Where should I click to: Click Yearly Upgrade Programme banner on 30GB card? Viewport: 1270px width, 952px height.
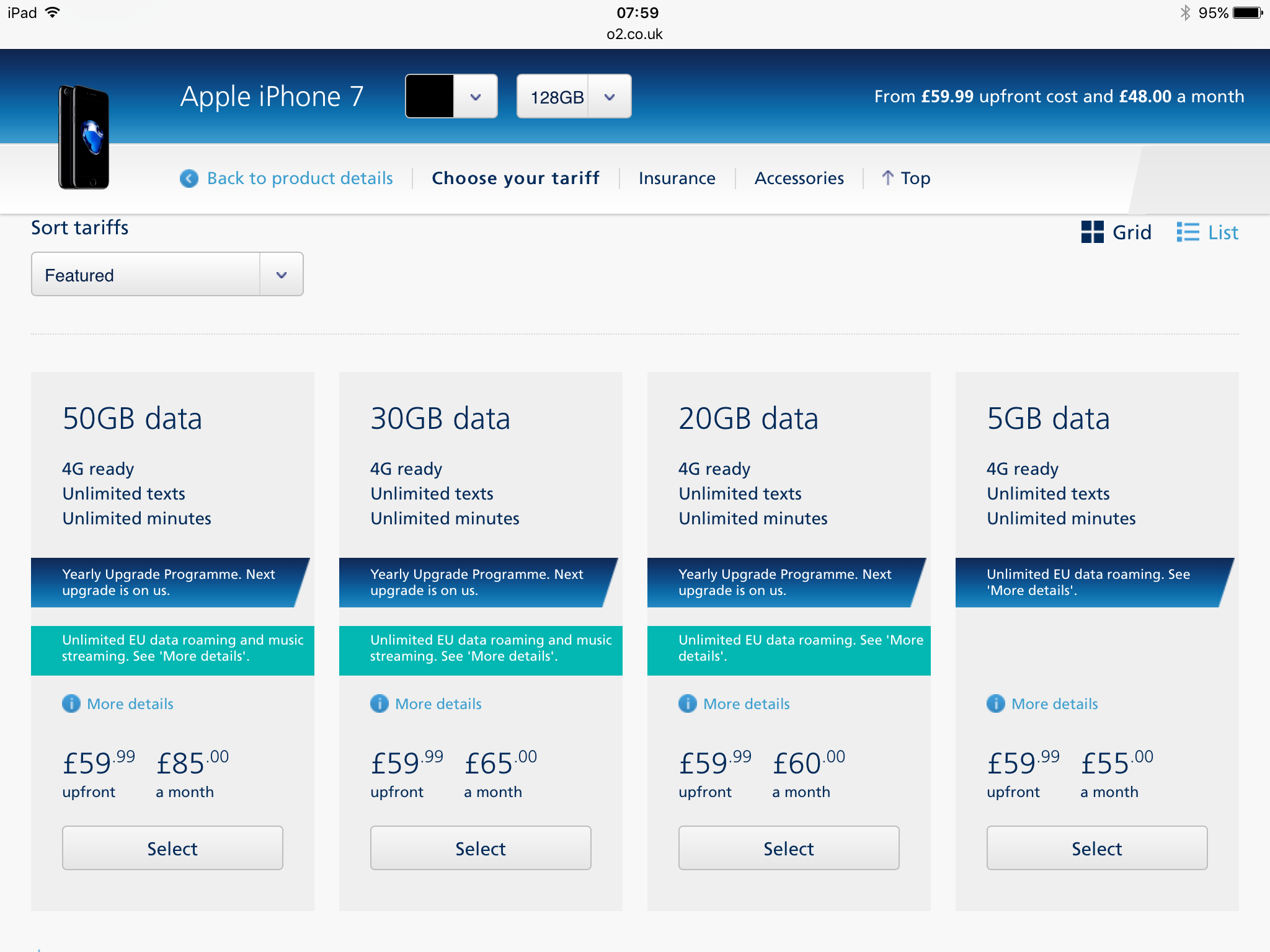point(479,583)
